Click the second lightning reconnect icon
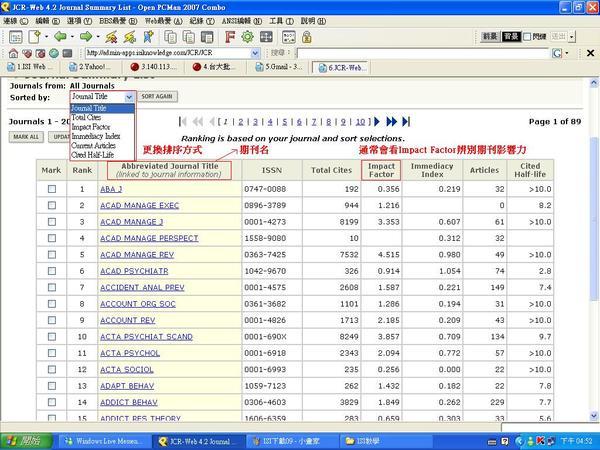This screenshot has height=450, width=600. [130, 37]
